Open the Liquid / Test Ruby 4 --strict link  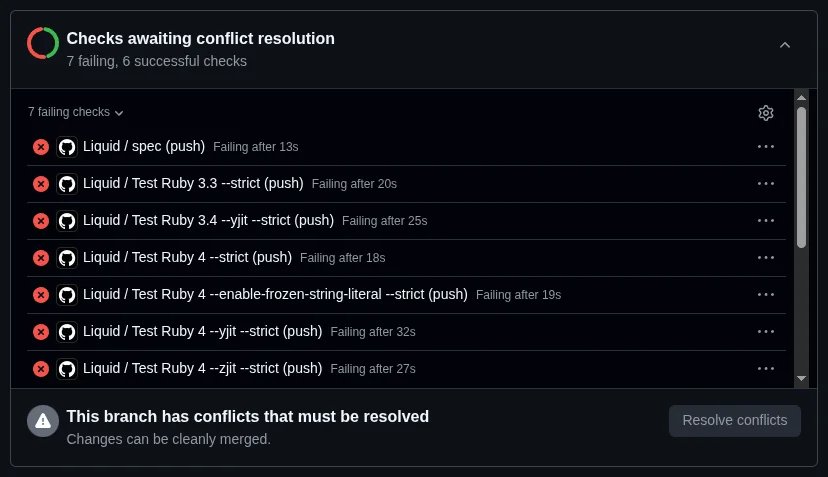187,257
